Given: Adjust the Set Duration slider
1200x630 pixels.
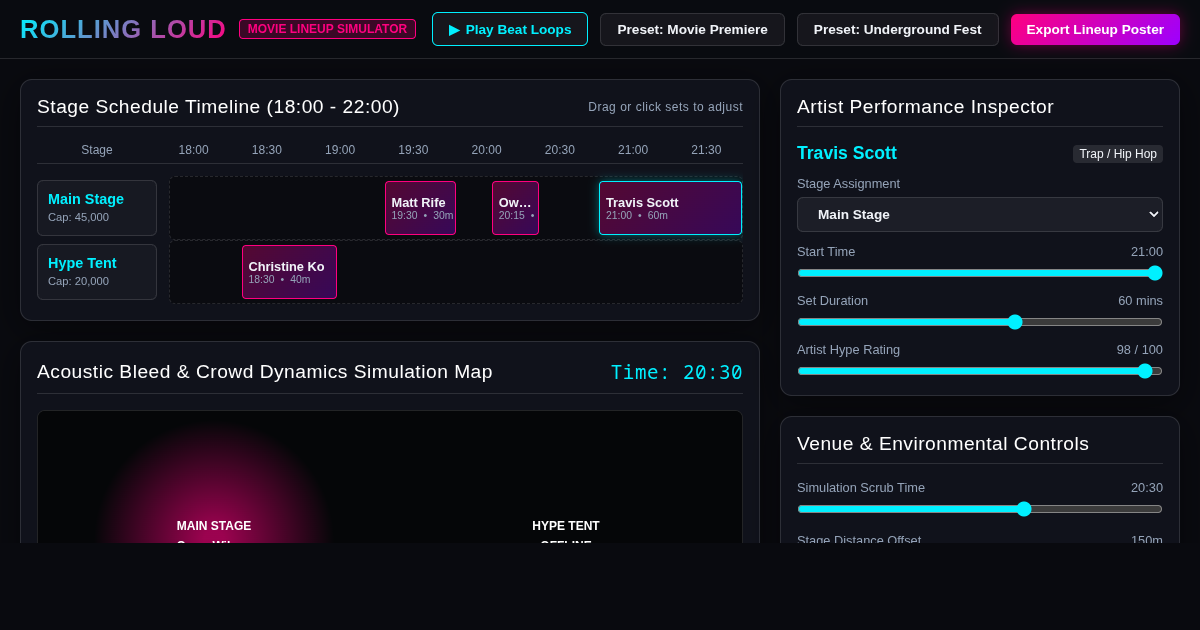Looking at the screenshot, I should click(x=980, y=322).
